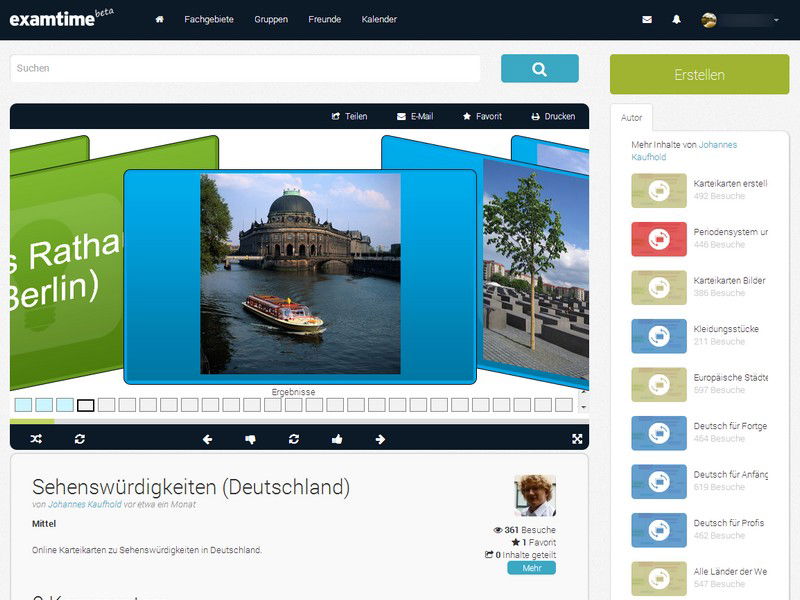Image resolution: width=800 pixels, height=600 pixels.
Task: Open the Kalender menu
Action: [379, 19]
